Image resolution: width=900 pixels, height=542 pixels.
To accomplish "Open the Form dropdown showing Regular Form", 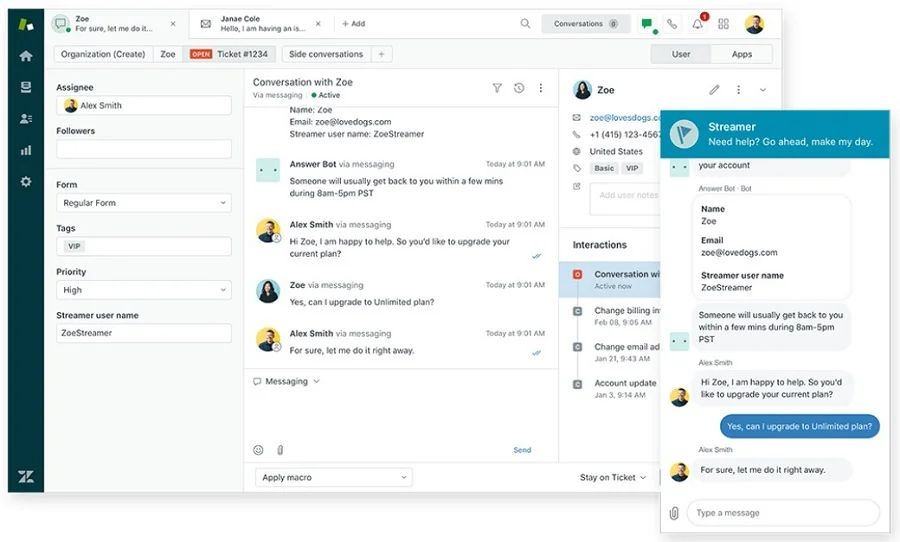I will click(x=144, y=203).
